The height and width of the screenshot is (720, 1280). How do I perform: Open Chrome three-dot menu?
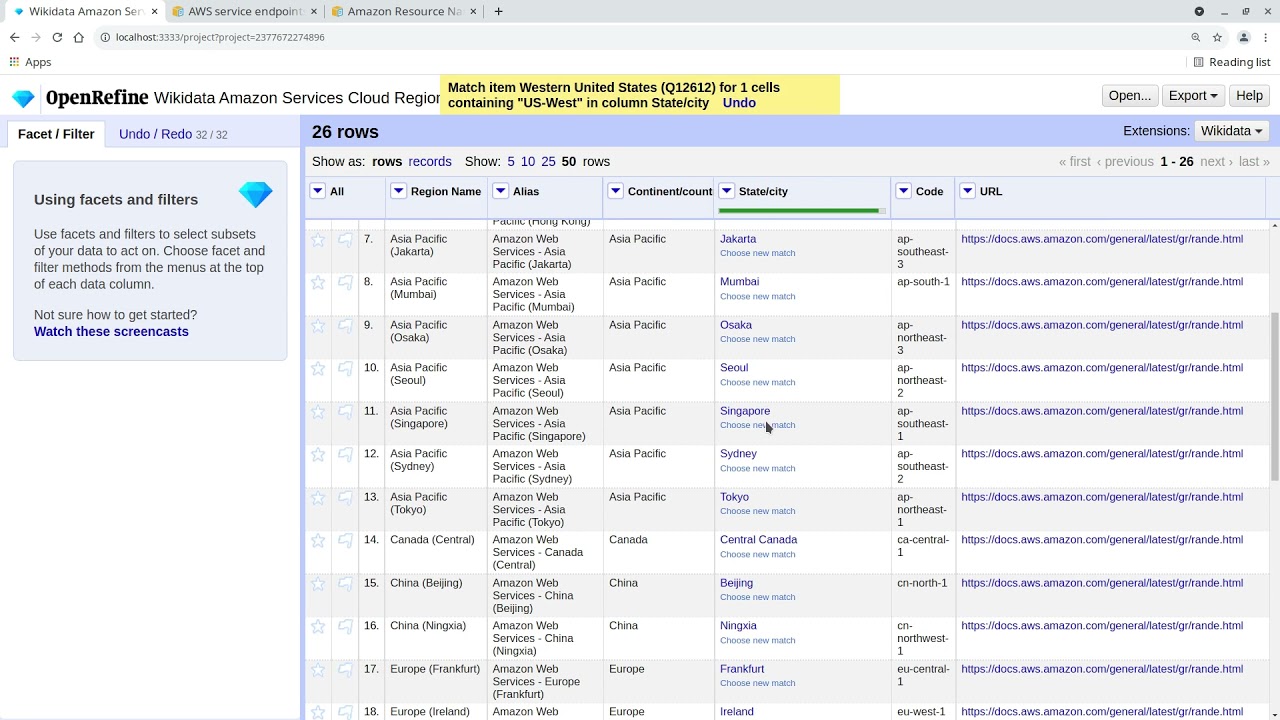[x=1265, y=37]
